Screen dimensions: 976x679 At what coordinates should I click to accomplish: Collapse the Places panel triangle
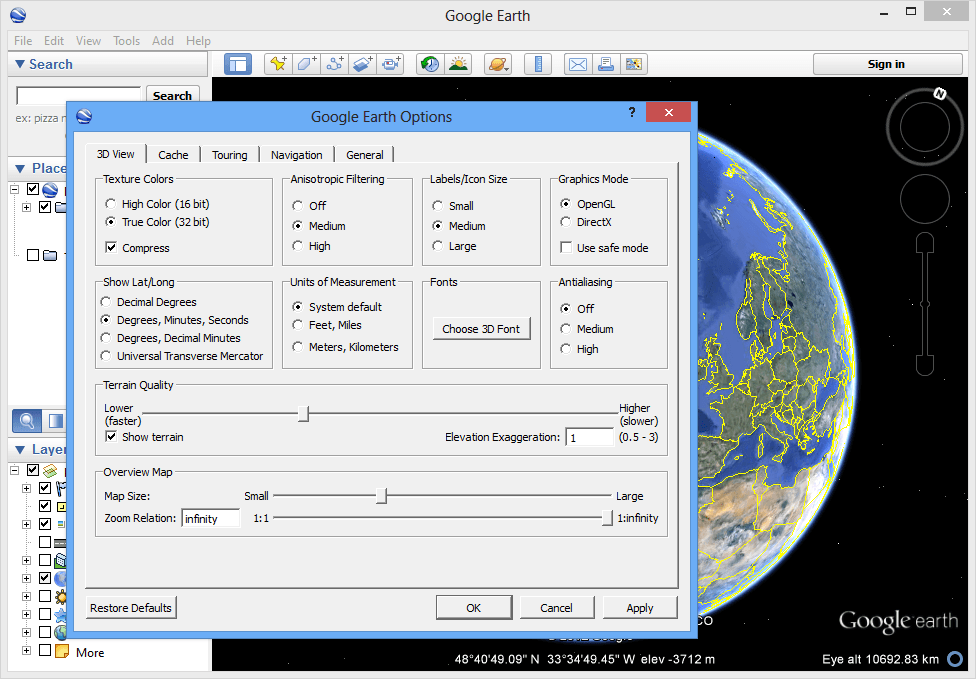point(20,169)
